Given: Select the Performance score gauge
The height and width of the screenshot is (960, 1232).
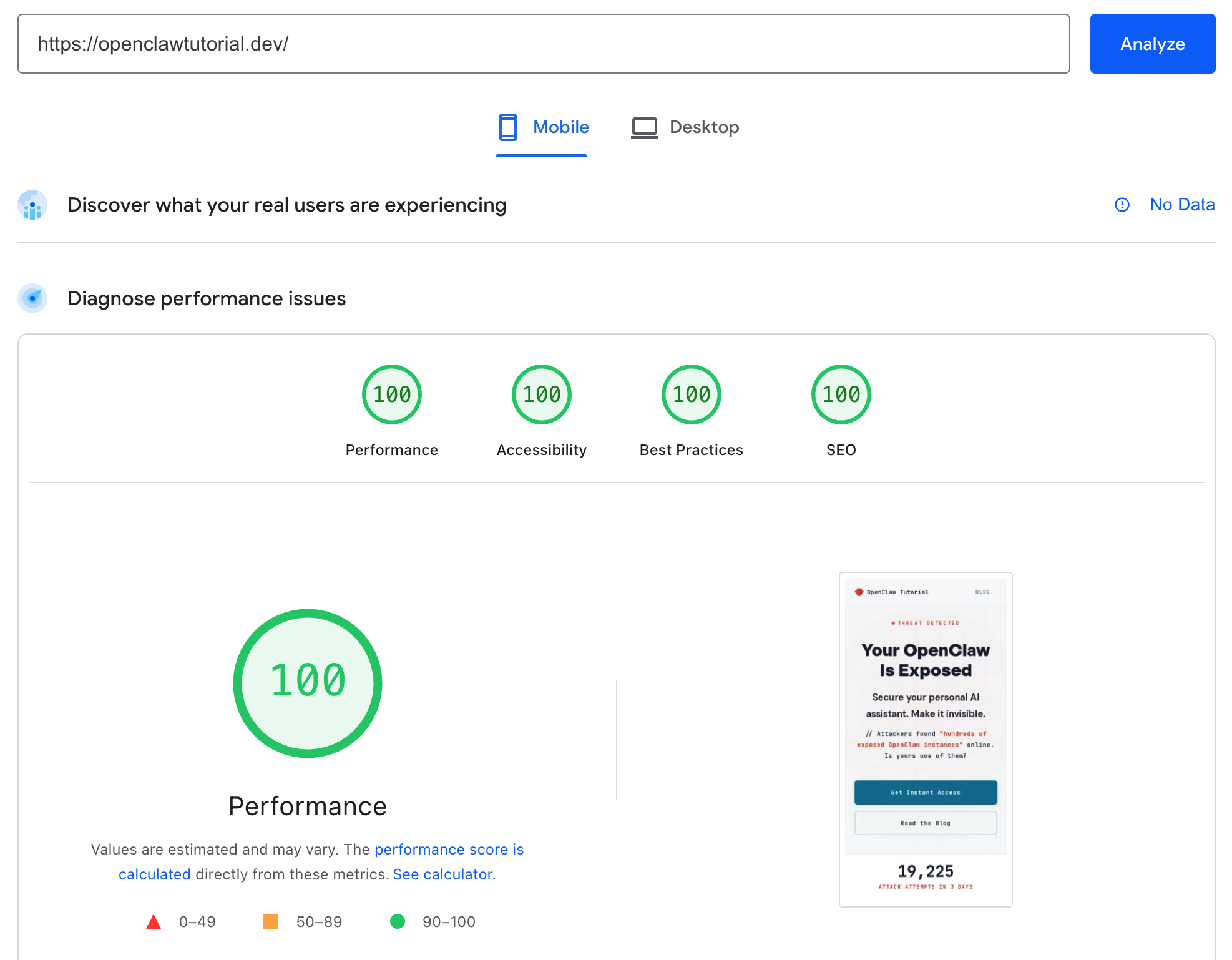Looking at the screenshot, I should point(391,394).
